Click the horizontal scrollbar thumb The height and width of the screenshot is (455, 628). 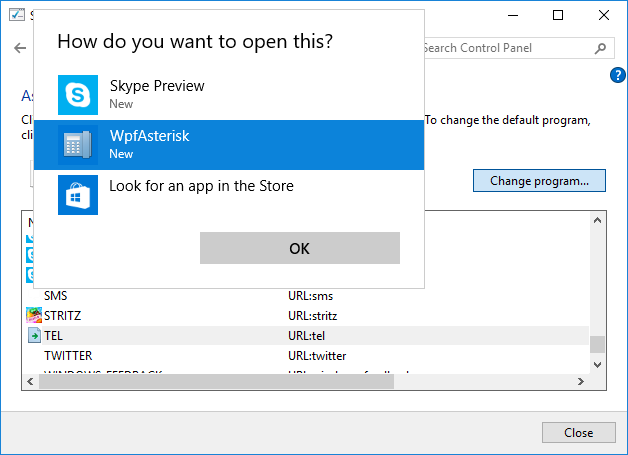(216, 381)
